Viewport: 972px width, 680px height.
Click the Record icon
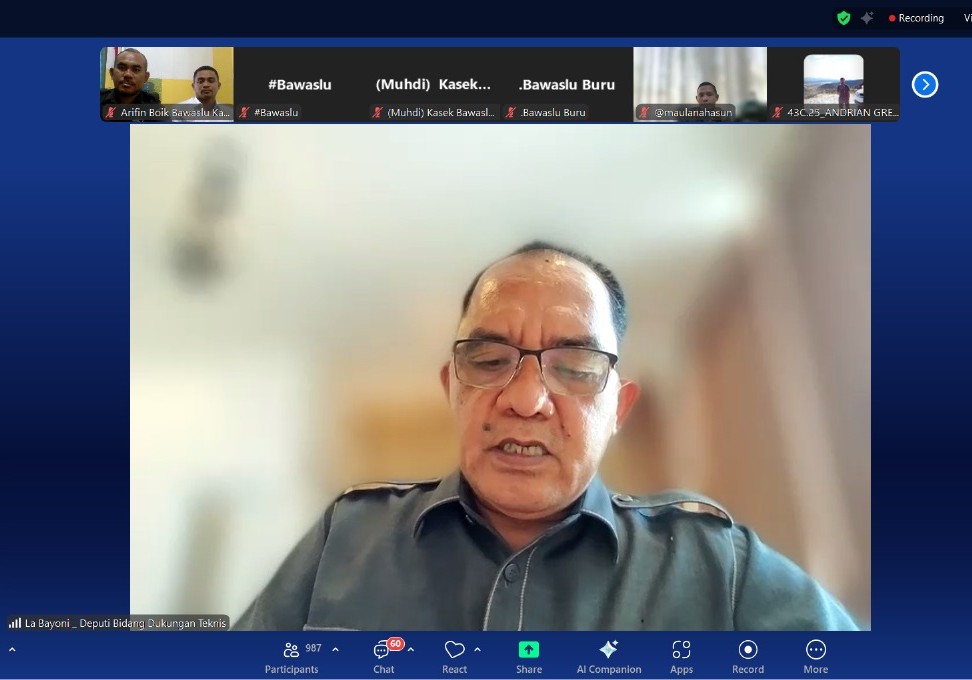coord(748,650)
